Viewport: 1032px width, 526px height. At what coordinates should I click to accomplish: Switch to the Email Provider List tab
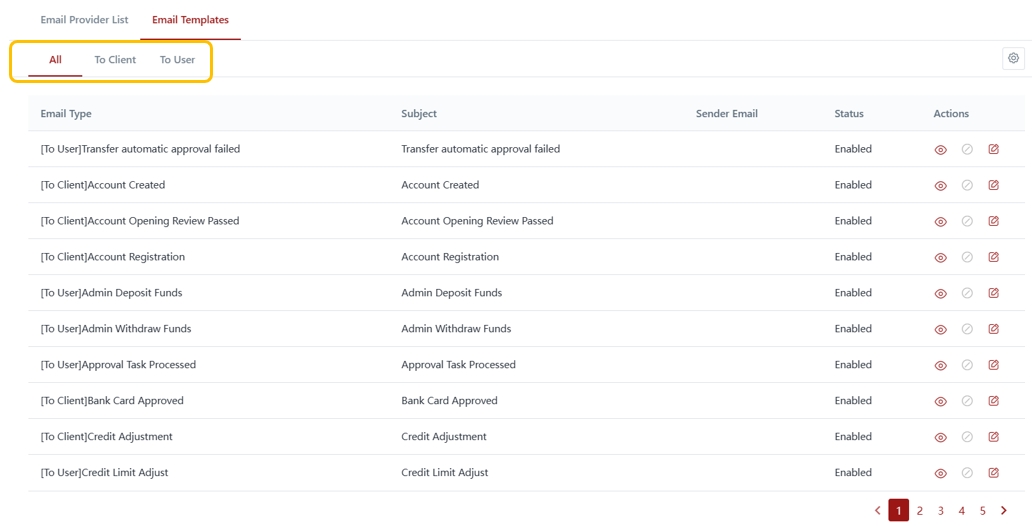click(x=84, y=20)
